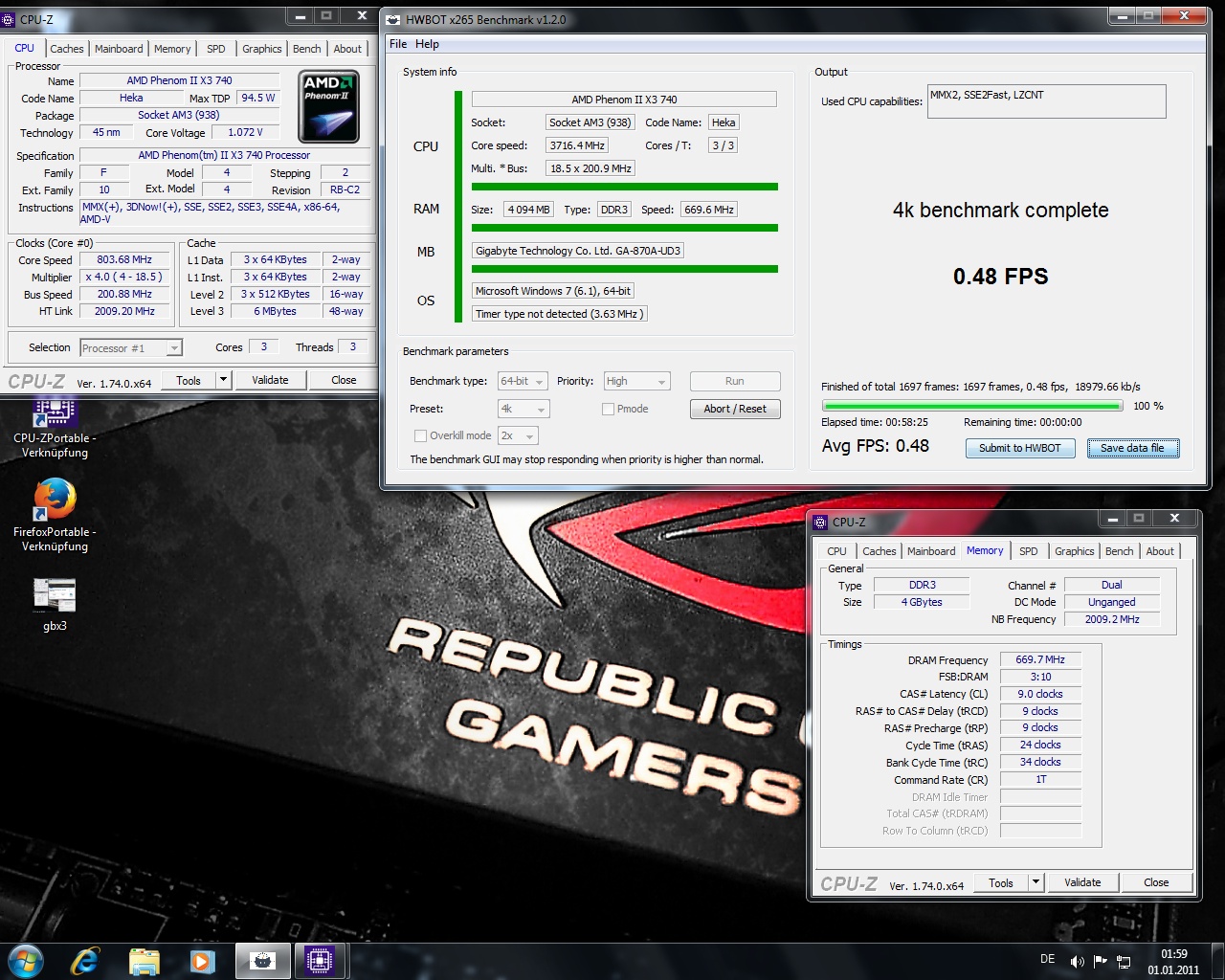This screenshot has height=980, width=1225.
Task: Switch to Caches tab in top CPU-Z window
Action: pos(67,49)
